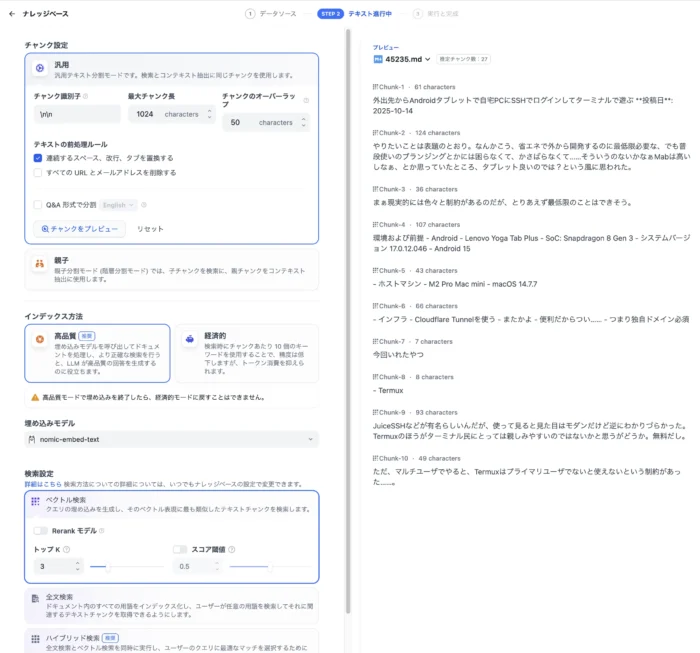Select the 全文検索 full-text search icon
The width and height of the screenshot is (700, 653).
tap(36, 597)
